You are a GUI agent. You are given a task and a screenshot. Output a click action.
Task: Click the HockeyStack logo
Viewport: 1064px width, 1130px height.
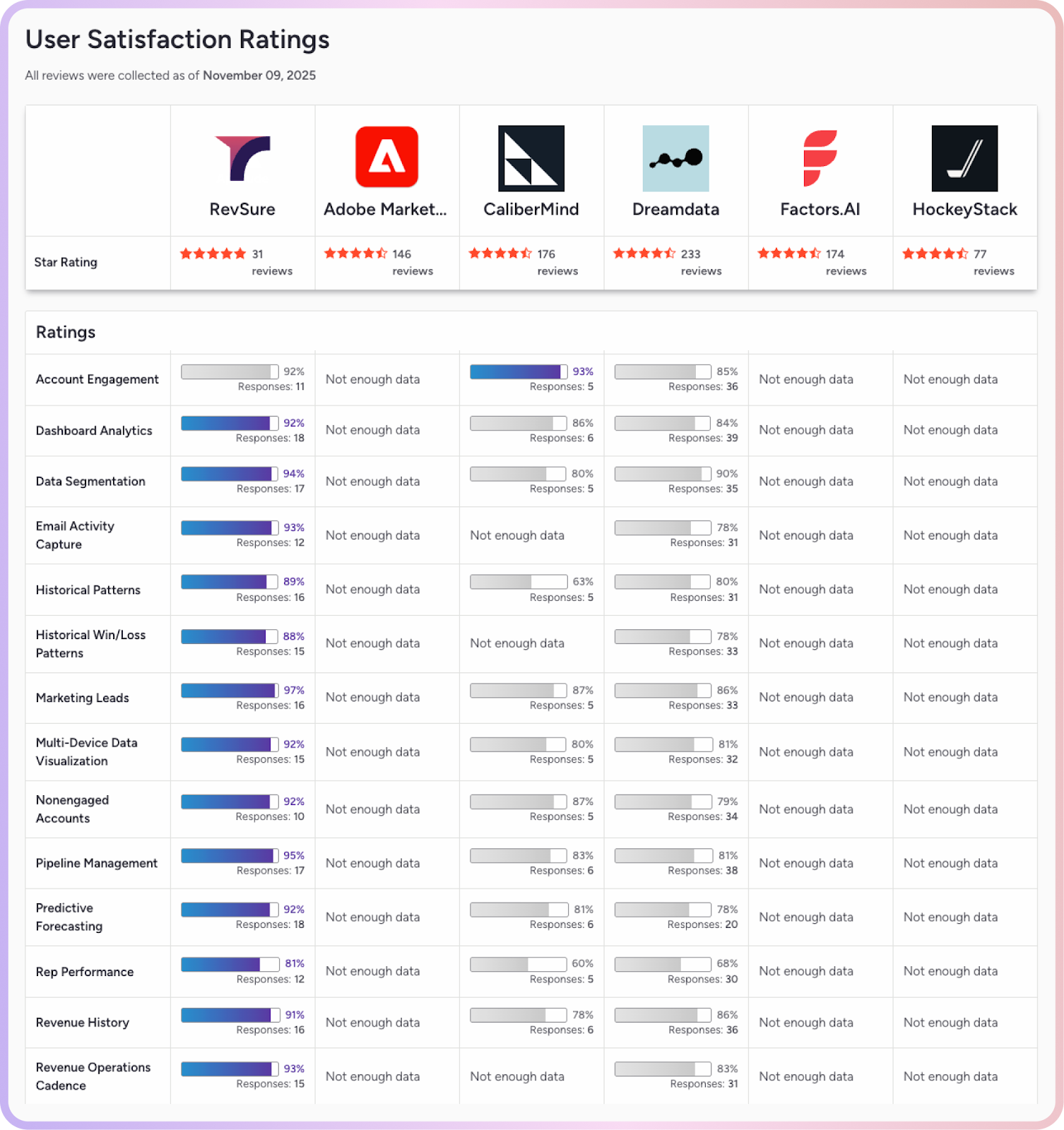click(x=964, y=158)
